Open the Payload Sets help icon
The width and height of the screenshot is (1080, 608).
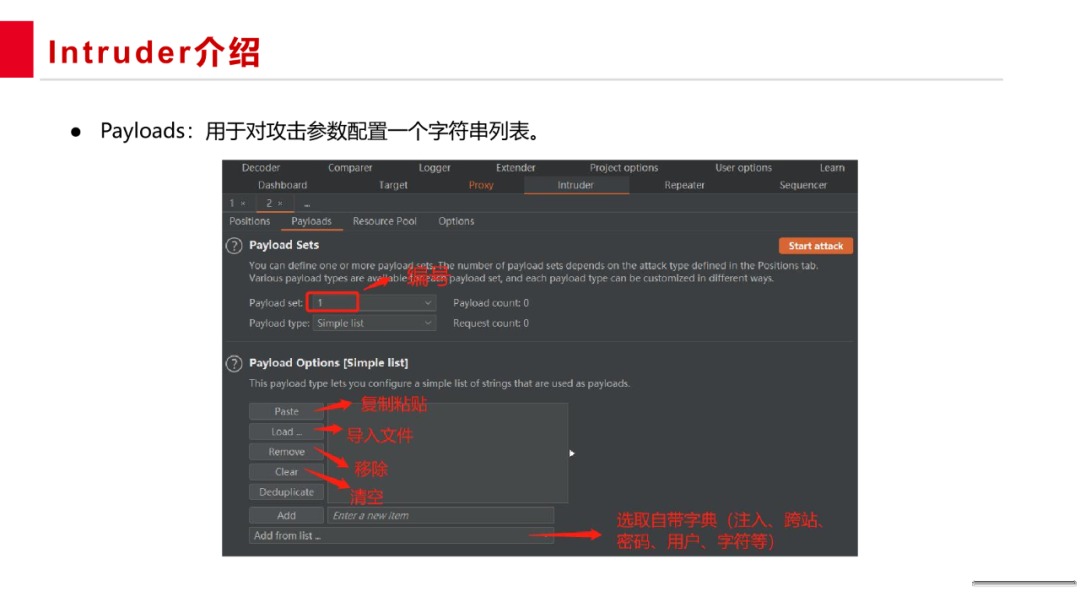point(234,246)
